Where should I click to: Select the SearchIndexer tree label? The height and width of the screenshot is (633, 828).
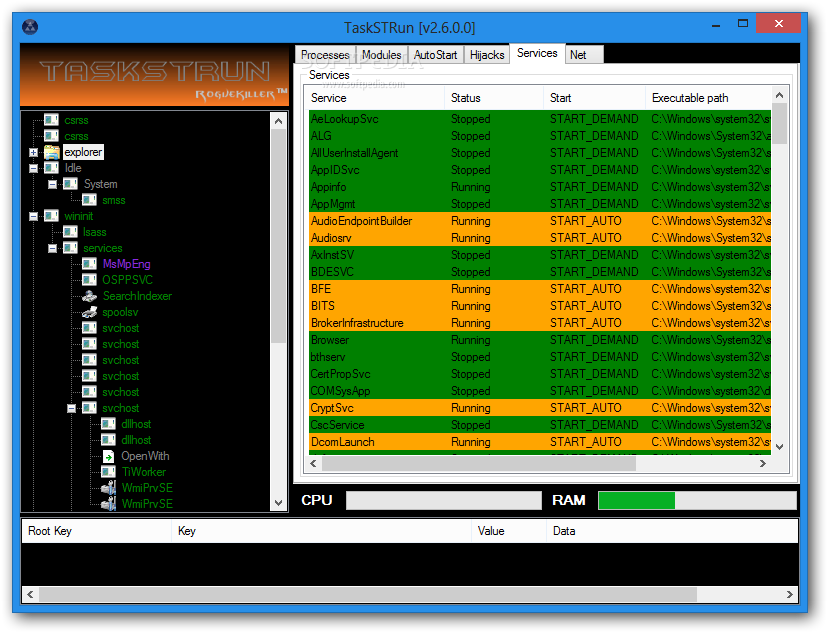[137, 296]
